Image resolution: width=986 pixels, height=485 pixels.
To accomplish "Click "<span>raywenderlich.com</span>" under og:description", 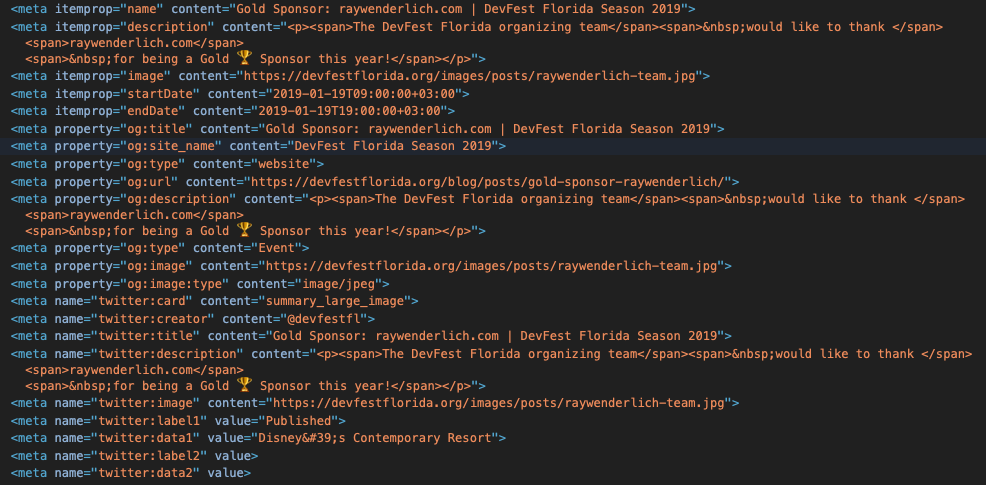I will [135, 215].
